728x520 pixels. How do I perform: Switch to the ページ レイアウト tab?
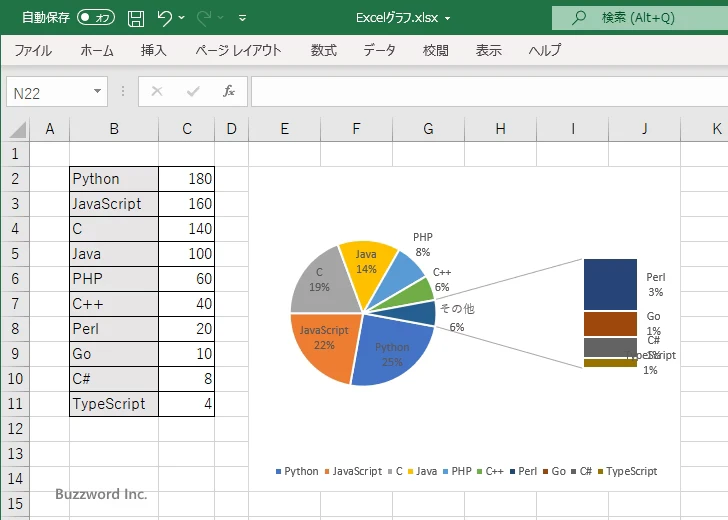click(x=238, y=50)
